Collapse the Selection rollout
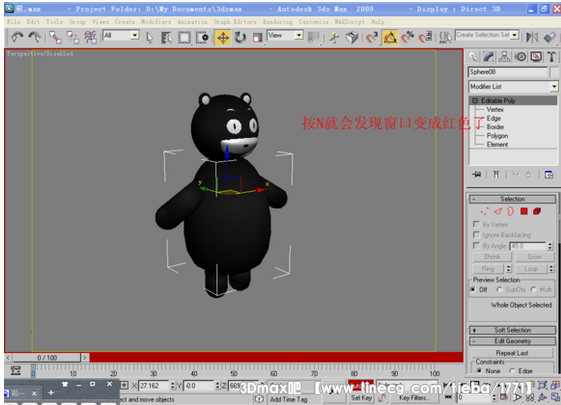Image resolution: width=561 pixels, height=405 pixels. pyautogui.click(x=513, y=199)
